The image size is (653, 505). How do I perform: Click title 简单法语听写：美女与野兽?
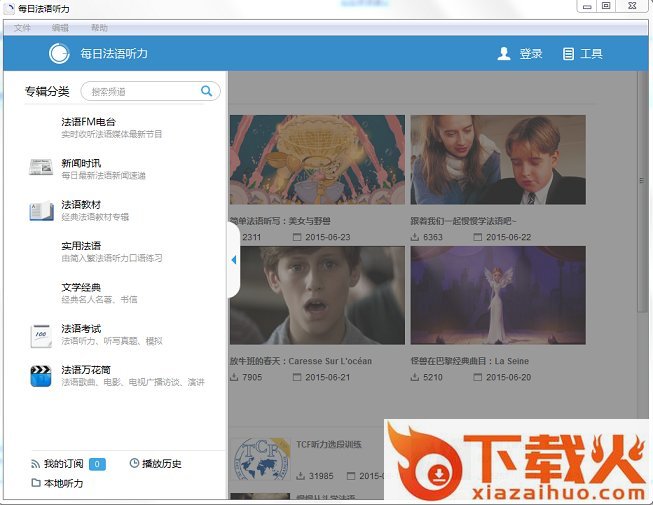(x=280, y=221)
